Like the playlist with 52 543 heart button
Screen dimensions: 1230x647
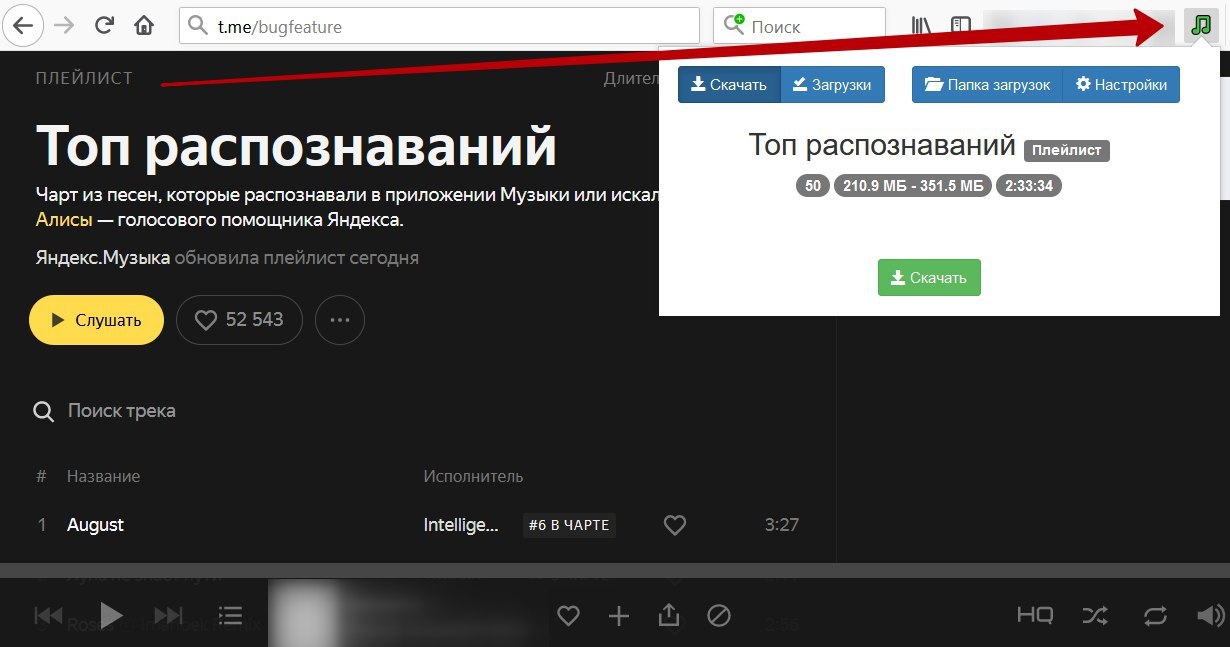coord(239,320)
